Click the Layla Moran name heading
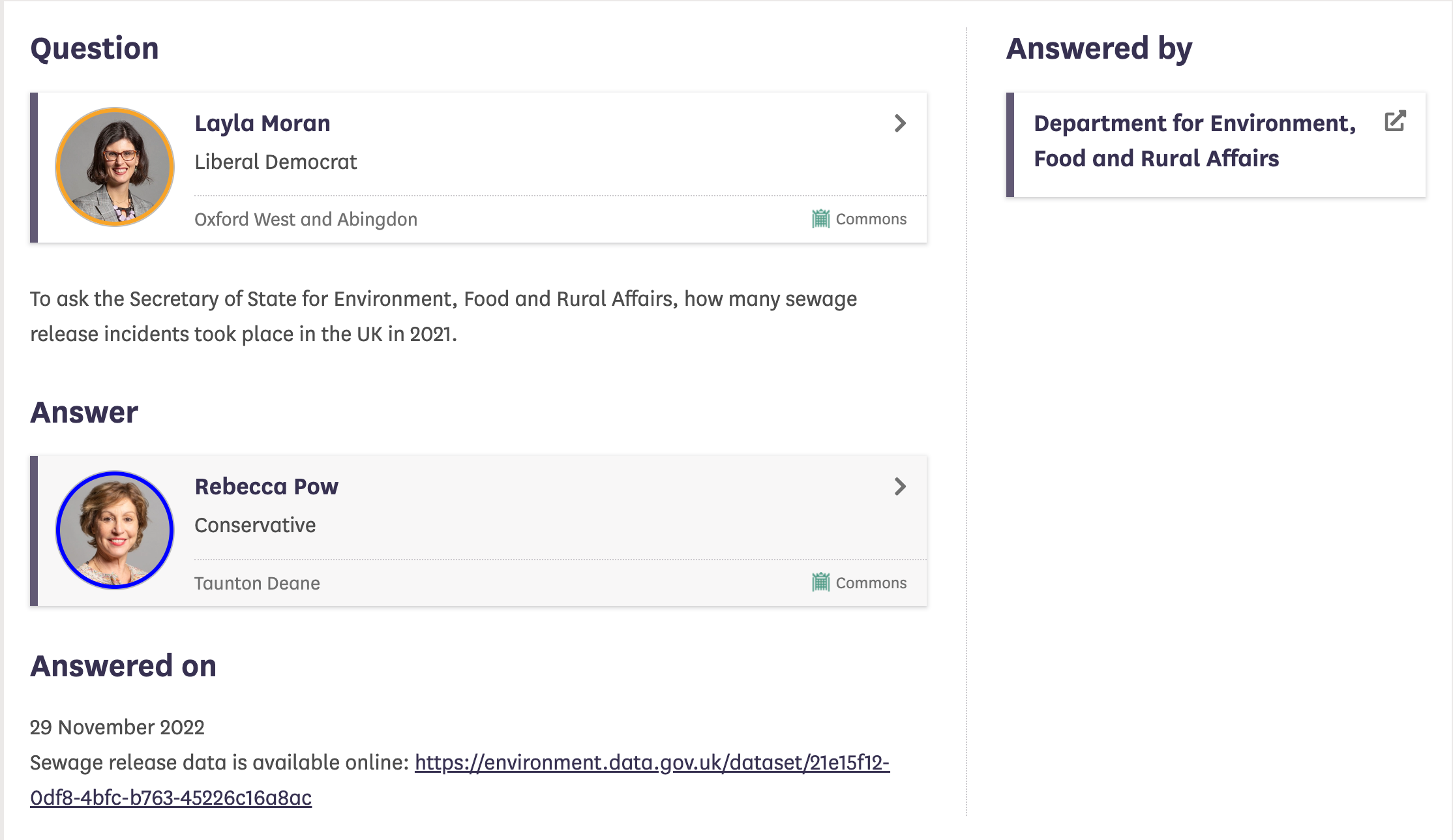Screen dimensions: 1453x840 [262, 123]
